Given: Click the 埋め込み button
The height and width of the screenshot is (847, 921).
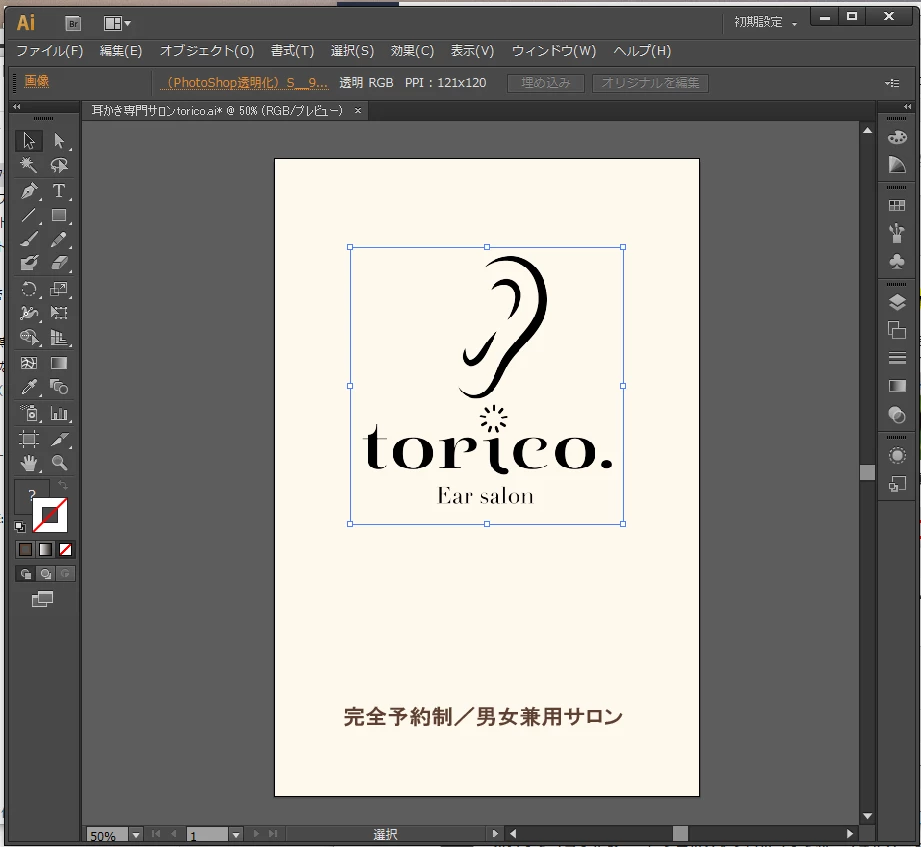Looking at the screenshot, I should coord(546,83).
